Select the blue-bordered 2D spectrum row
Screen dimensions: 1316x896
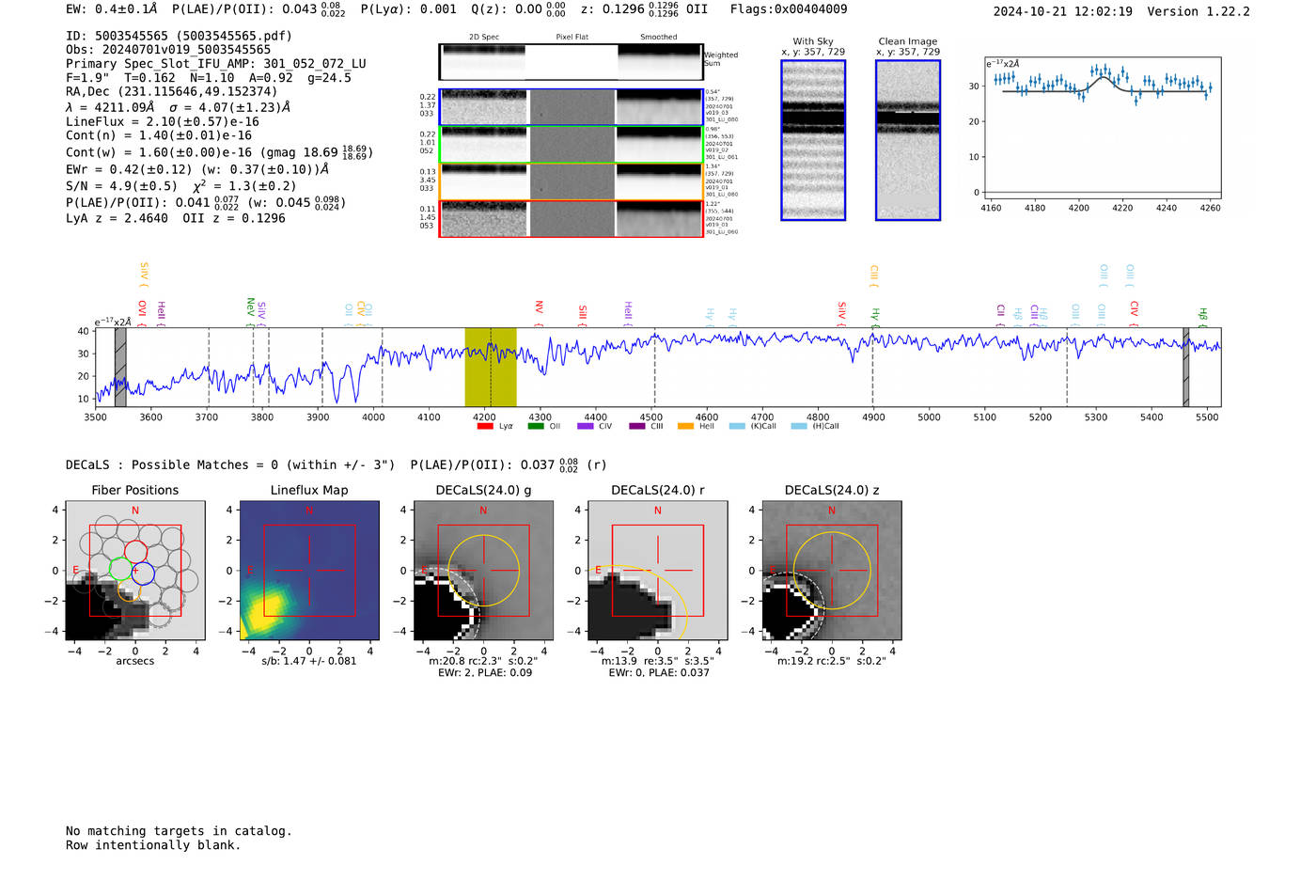[x=571, y=107]
